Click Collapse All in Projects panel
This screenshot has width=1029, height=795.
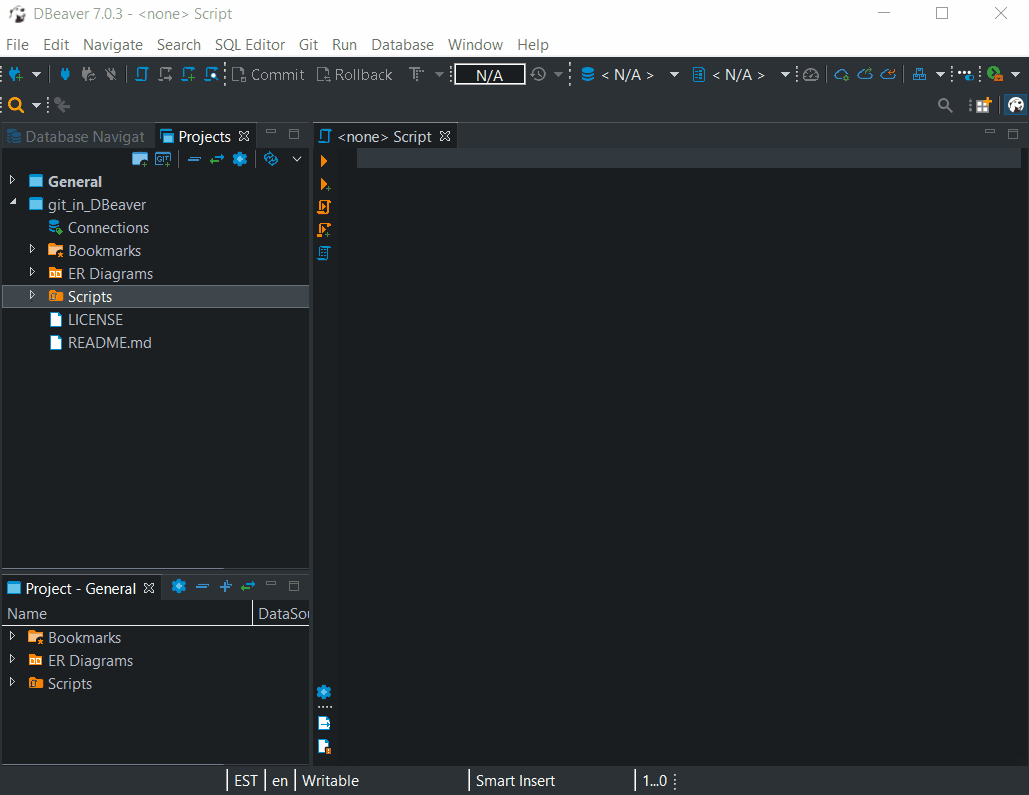coord(194,159)
